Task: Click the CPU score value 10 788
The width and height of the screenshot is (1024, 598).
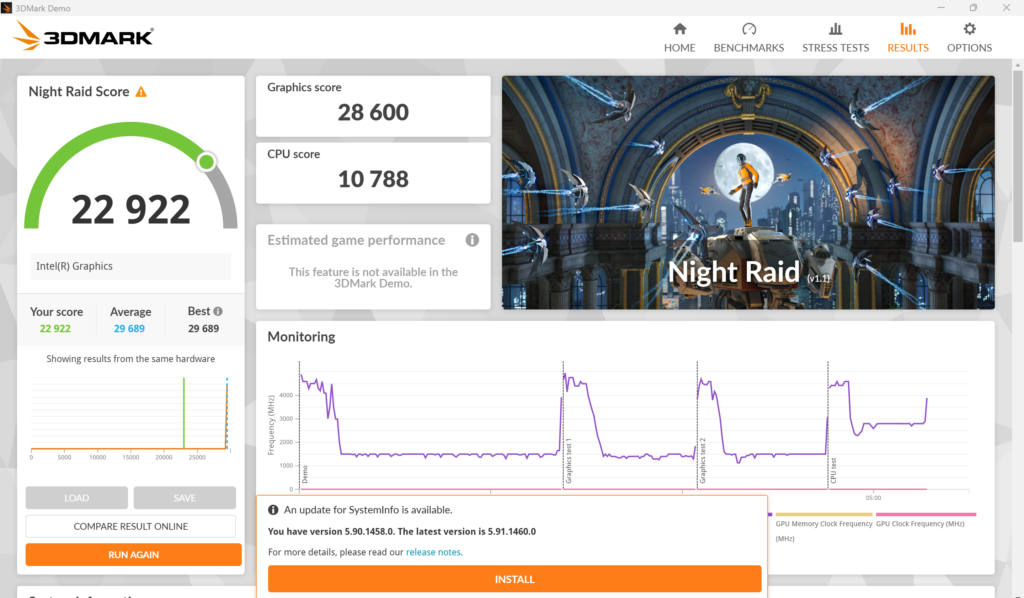Action: click(373, 179)
